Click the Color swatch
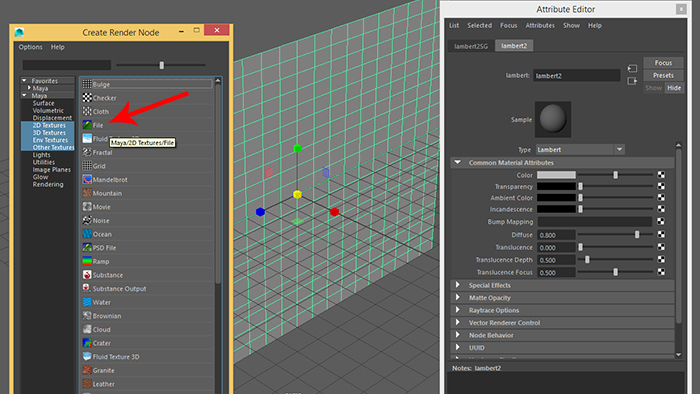This screenshot has width=700, height=394. coord(556,175)
